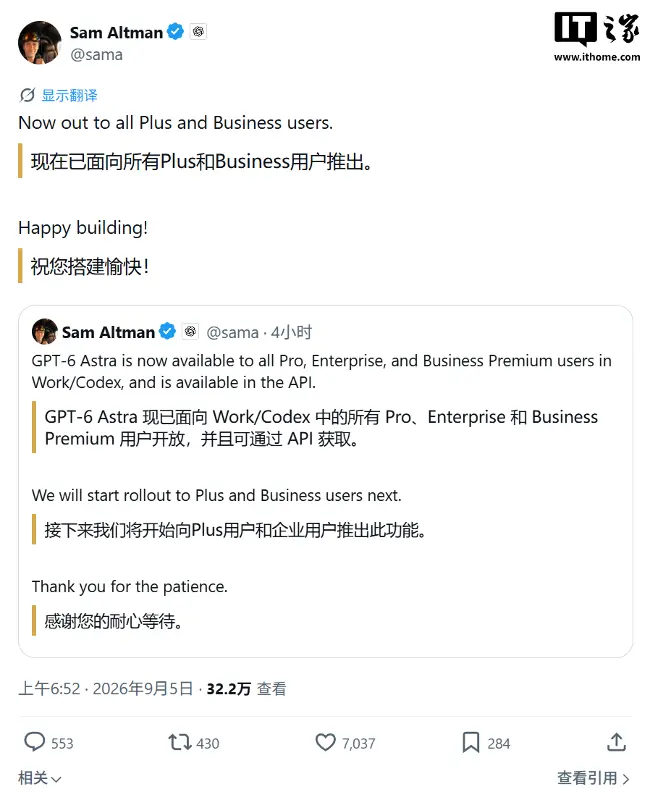Retweet the post using the repost icon
Image resolution: width=650 pixels, height=800 pixels.
pyautogui.click(x=180, y=742)
